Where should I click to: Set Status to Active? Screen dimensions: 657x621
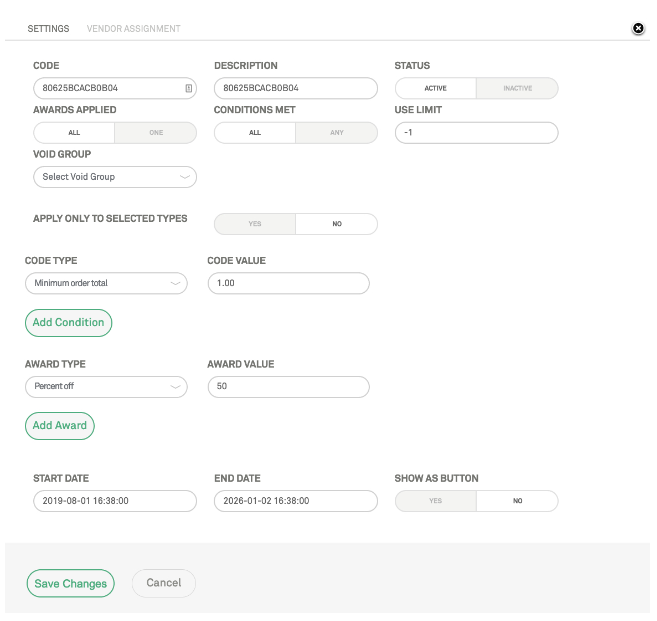tap(436, 89)
